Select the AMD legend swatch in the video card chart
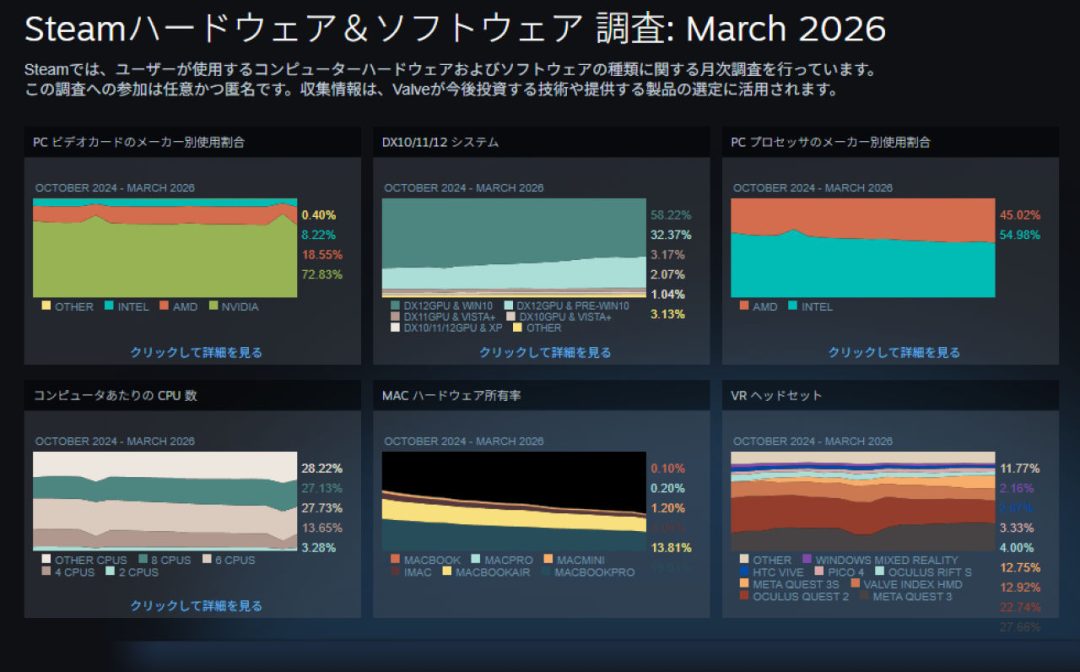The height and width of the screenshot is (672, 1080). pyautogui.click(x=163, y=307)
